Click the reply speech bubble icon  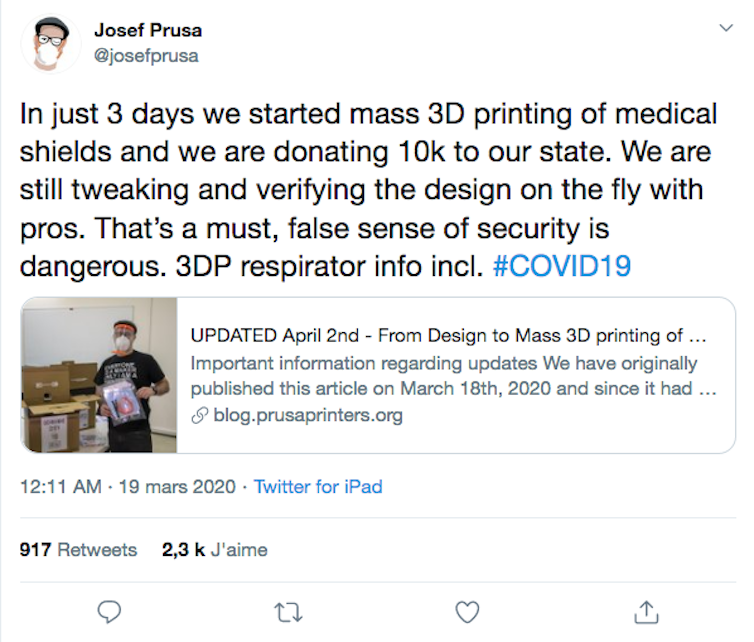click(x=111, y=611)
